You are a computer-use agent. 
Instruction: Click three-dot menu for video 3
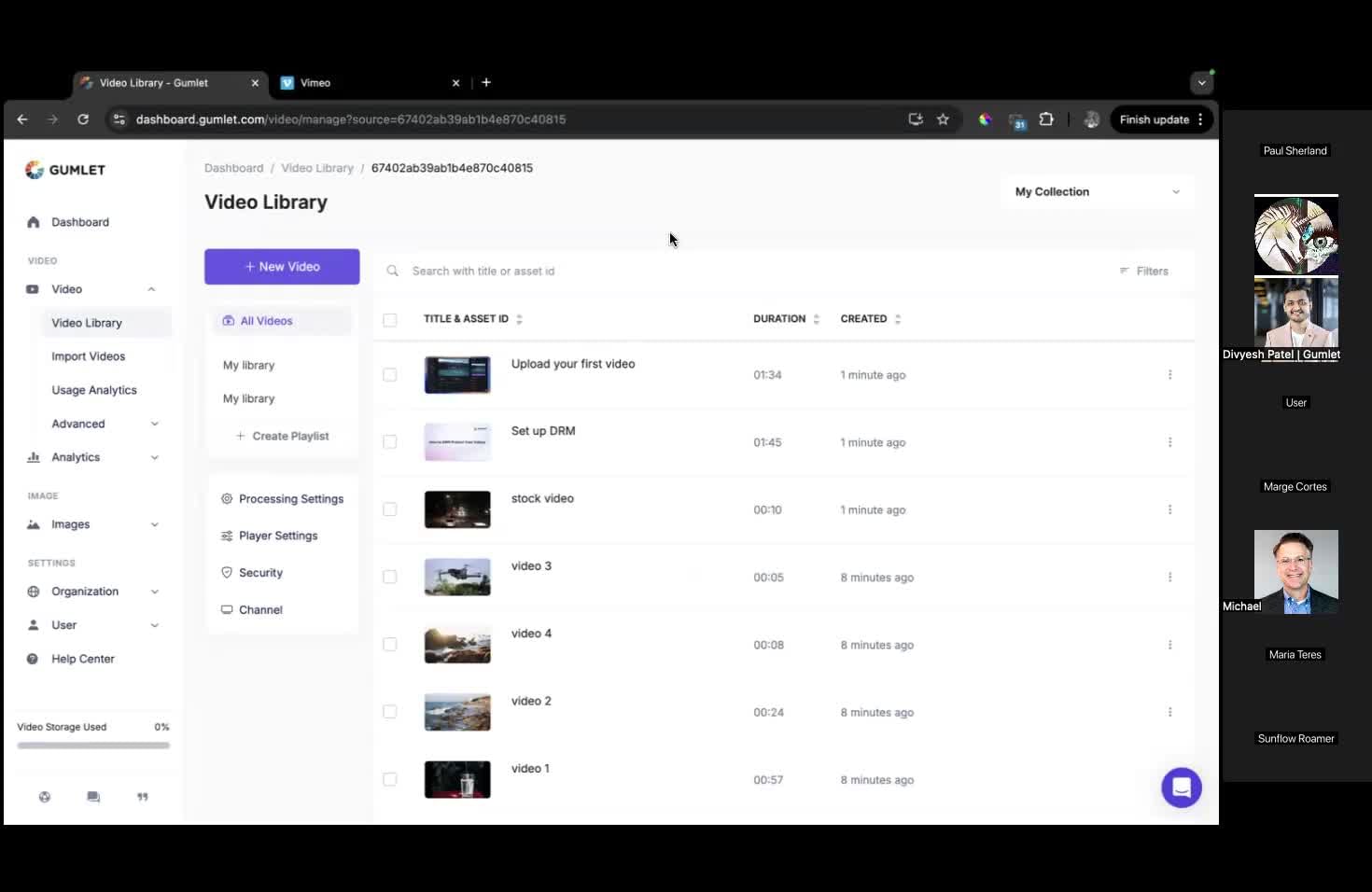1169,578
